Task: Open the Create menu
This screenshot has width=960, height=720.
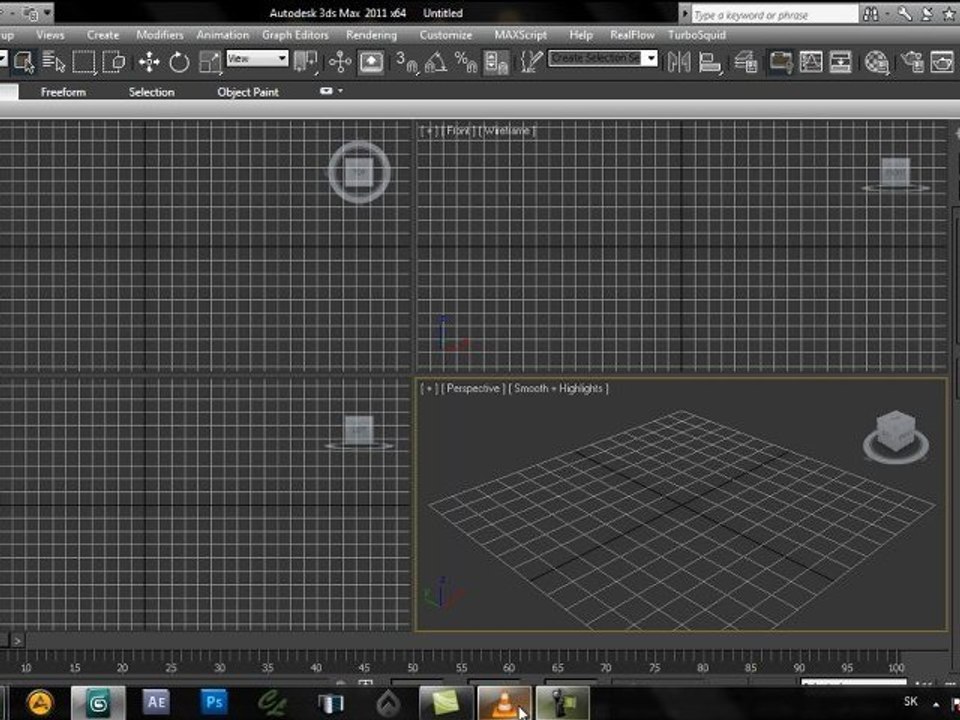Action: (x=103, y=35)
